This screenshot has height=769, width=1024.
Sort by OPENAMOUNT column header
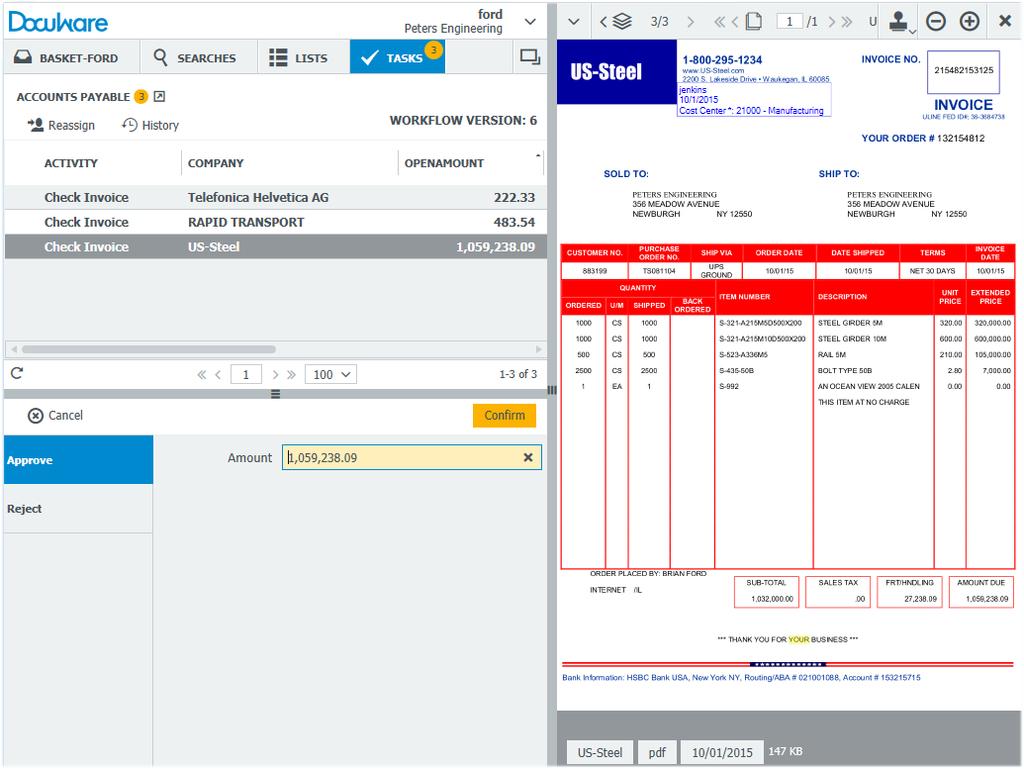point(444,163)
